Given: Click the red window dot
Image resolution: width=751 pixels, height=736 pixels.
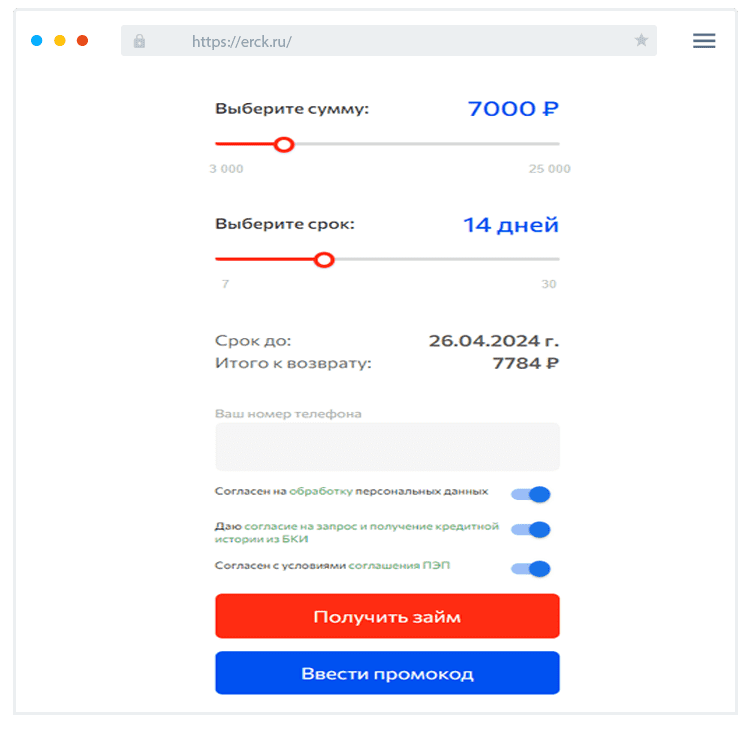Looking at the screenshot, I should 83,41.
